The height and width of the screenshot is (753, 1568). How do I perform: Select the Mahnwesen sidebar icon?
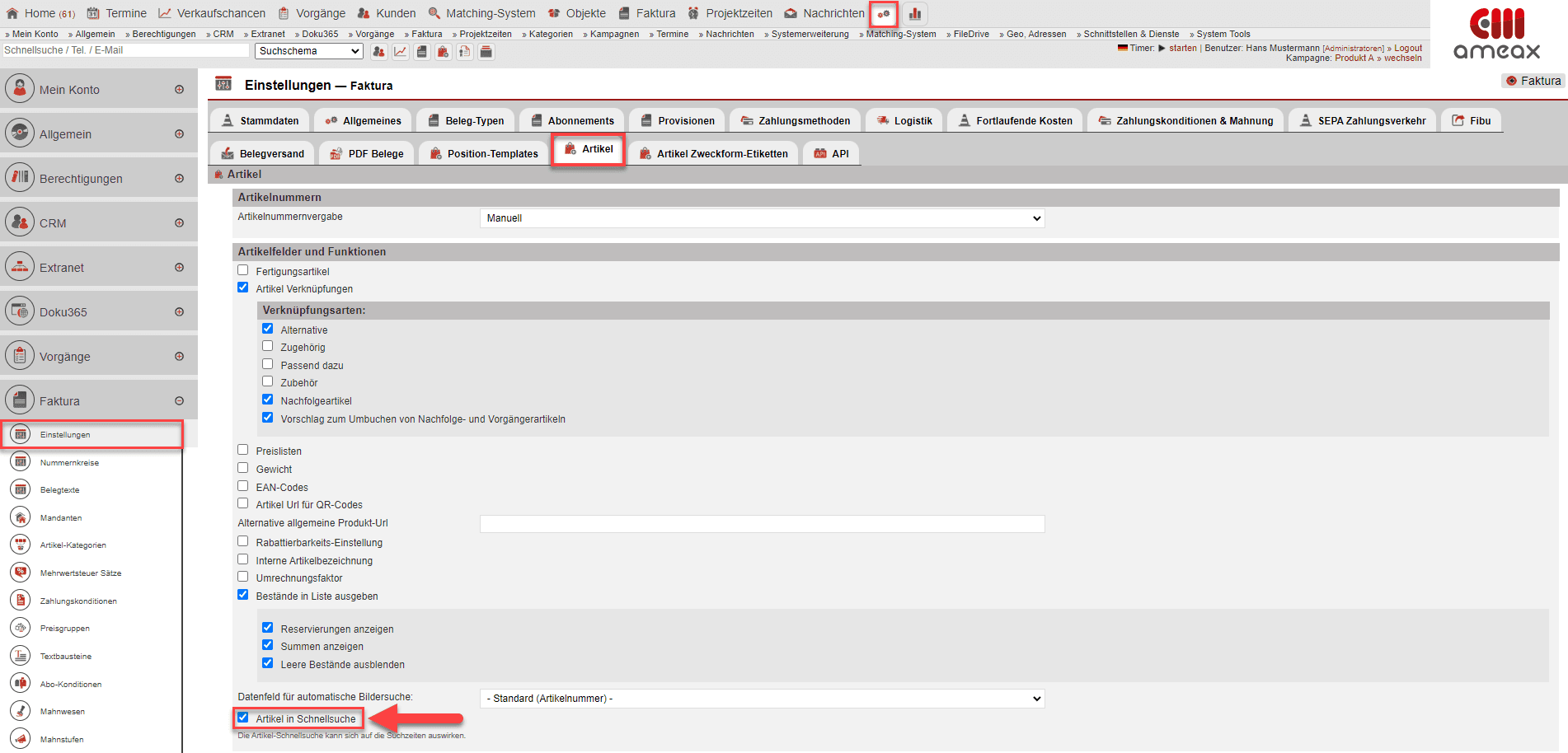click(21, 711)
